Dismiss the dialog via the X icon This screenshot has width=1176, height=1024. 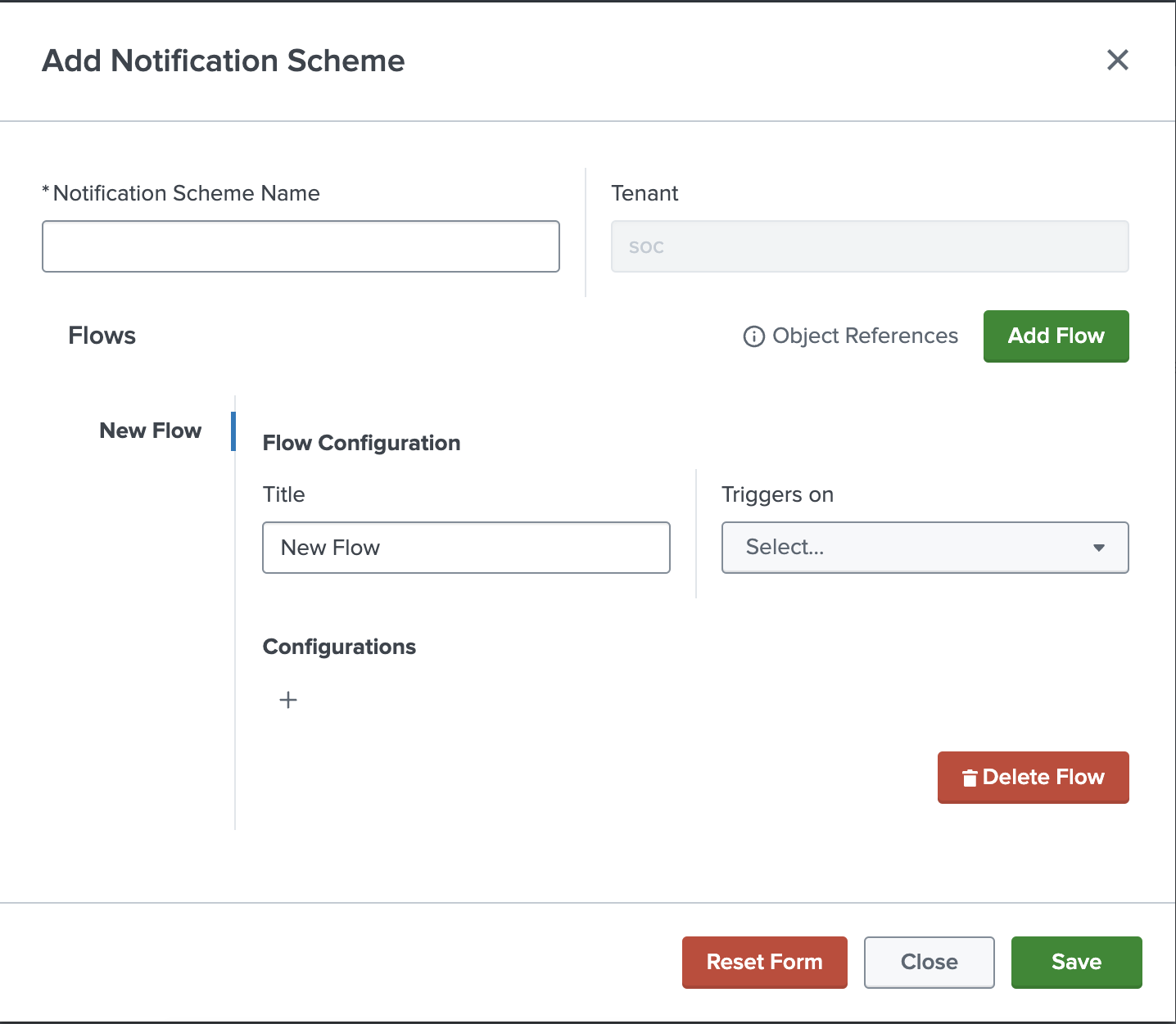(x=1118, y=60)
